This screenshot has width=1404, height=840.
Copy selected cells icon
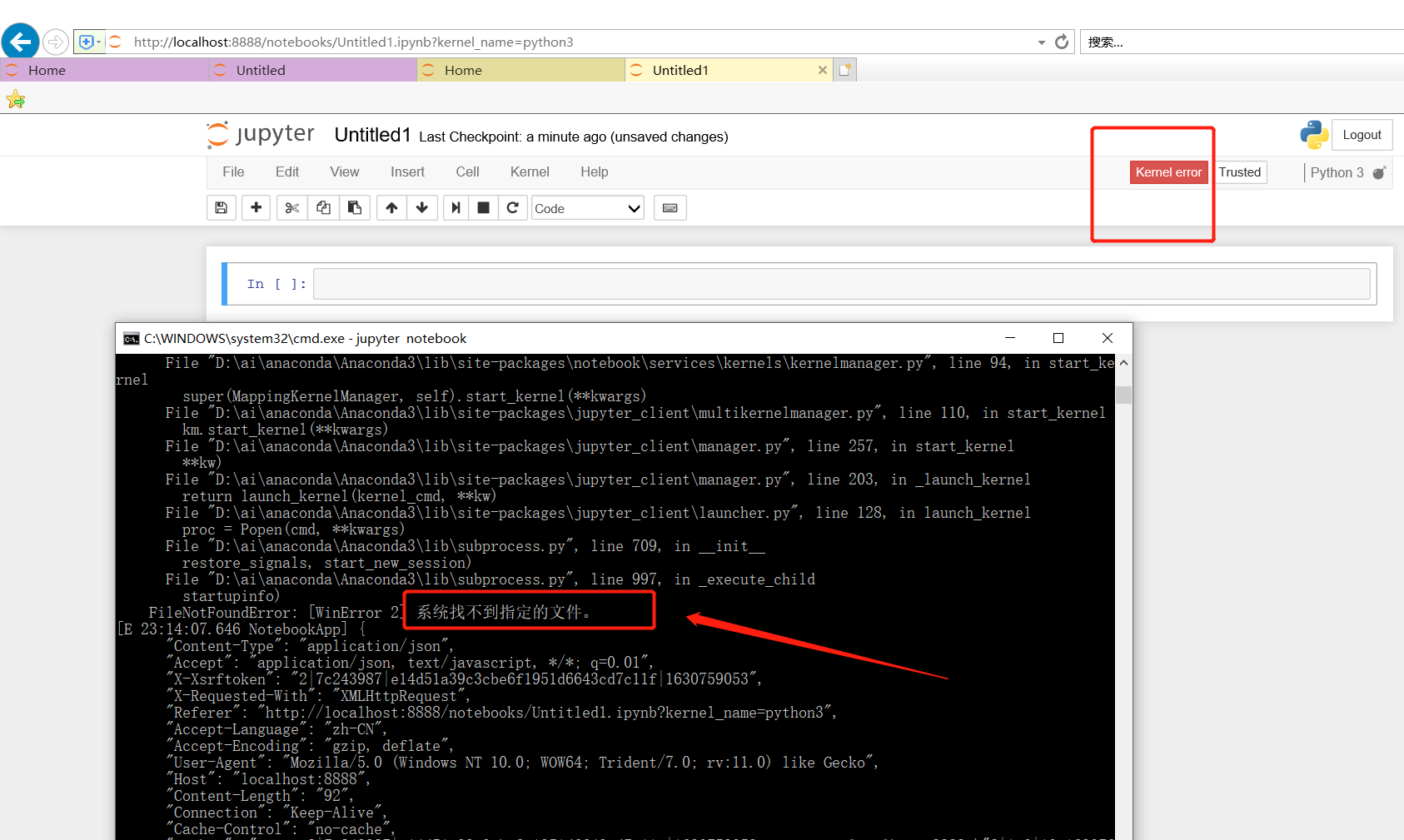tap(323, 207)
